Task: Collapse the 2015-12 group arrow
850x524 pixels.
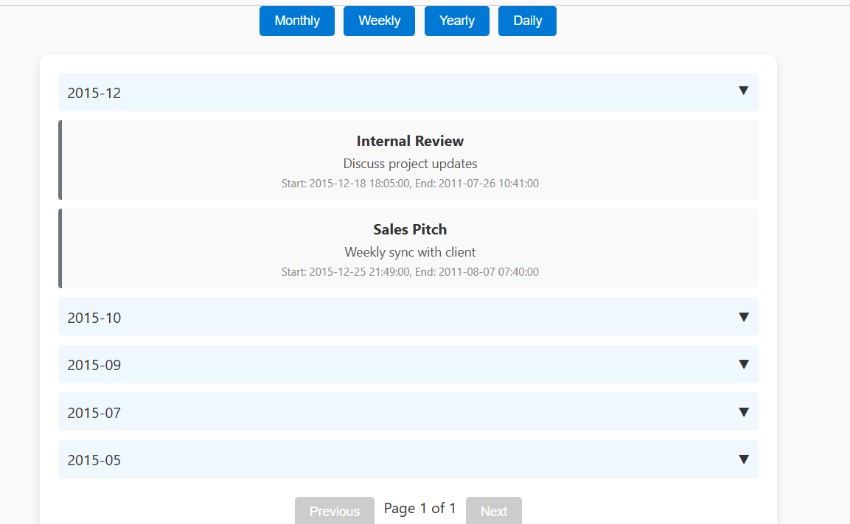Action: click(744, 90)
